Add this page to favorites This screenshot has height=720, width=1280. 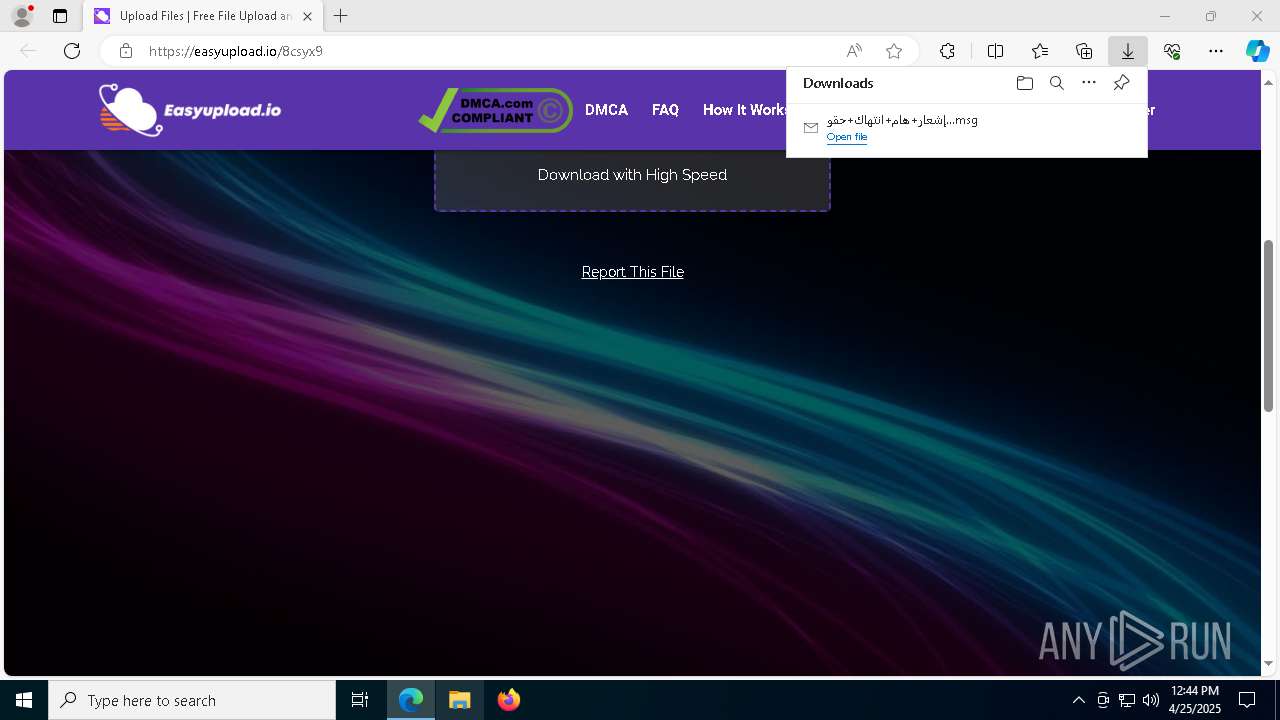[x=894, y=51]
